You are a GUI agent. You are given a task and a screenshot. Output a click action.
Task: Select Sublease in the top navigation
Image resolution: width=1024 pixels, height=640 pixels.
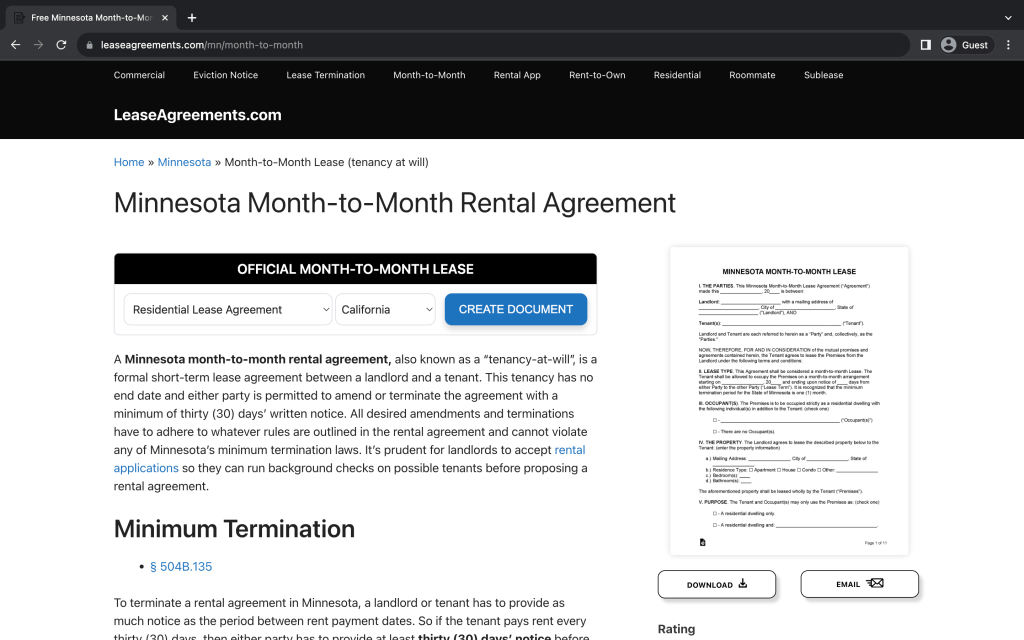[x=823, y=75]
